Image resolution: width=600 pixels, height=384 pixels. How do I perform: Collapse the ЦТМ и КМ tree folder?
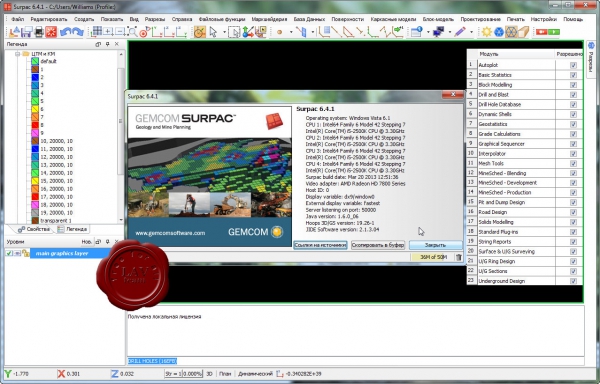coord(17,54)
